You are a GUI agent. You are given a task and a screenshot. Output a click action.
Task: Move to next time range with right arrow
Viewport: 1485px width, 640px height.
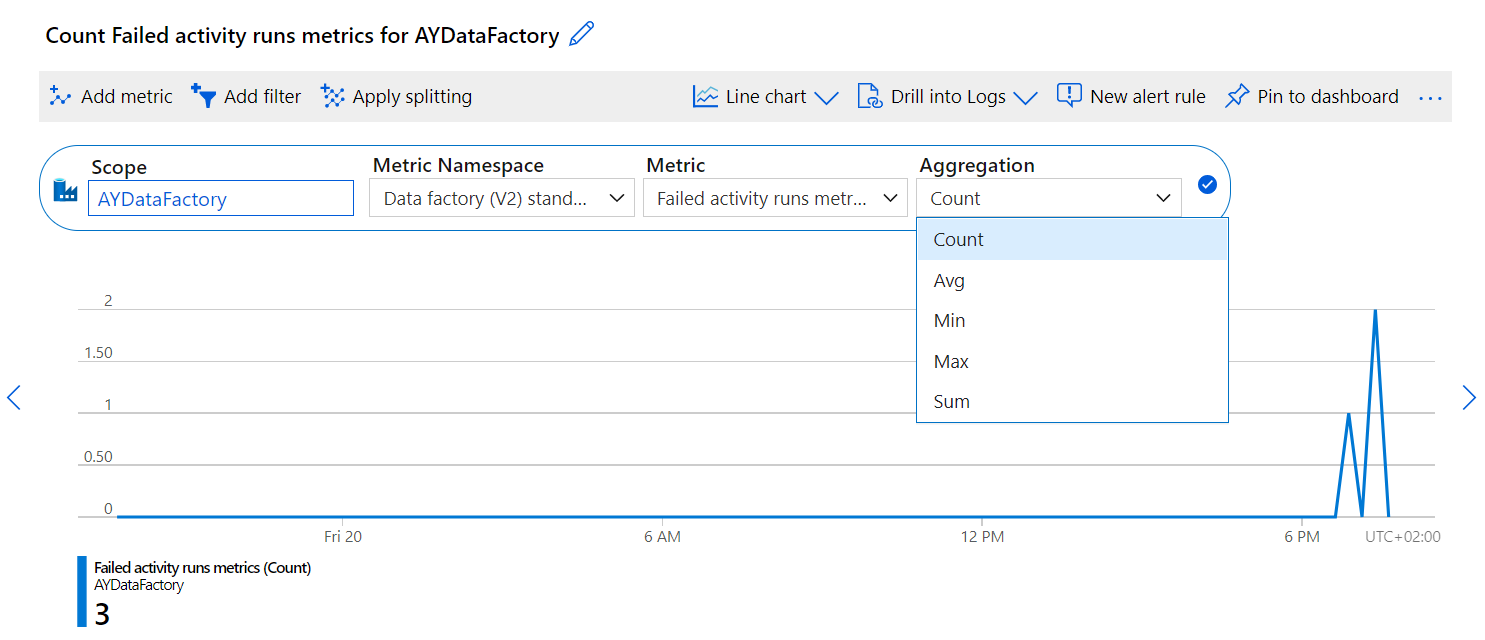[1468, 397]
